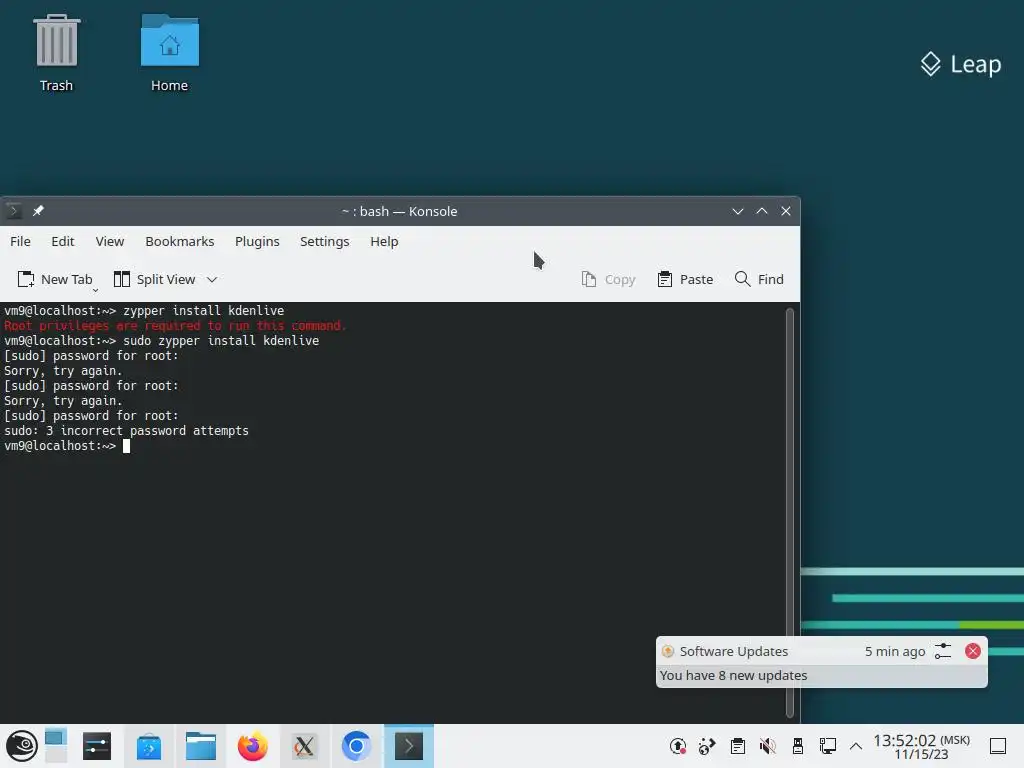
Task: Open the Bookmarks menu
Action: pos(180,241)
